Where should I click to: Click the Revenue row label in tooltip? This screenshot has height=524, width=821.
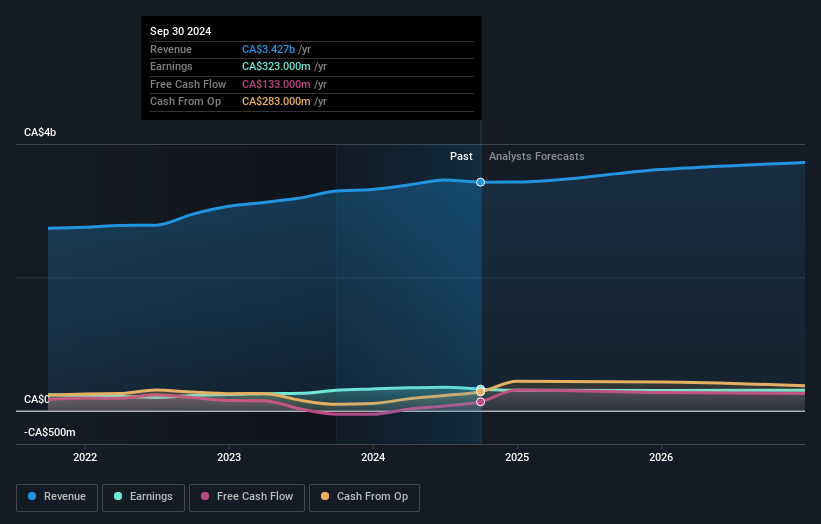pyautogui.click(x=171, y=49)
